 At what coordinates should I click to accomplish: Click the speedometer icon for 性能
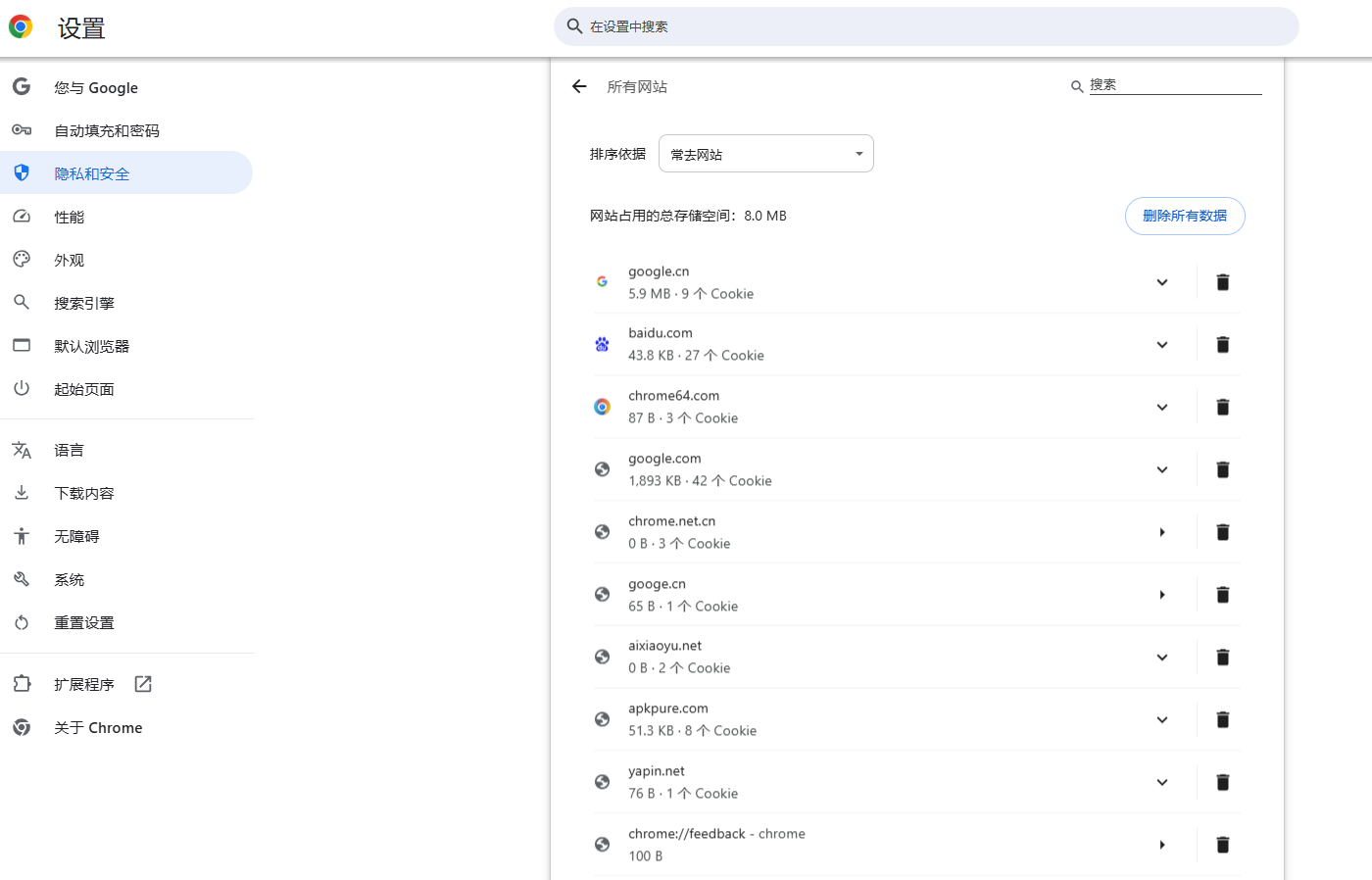22,217
